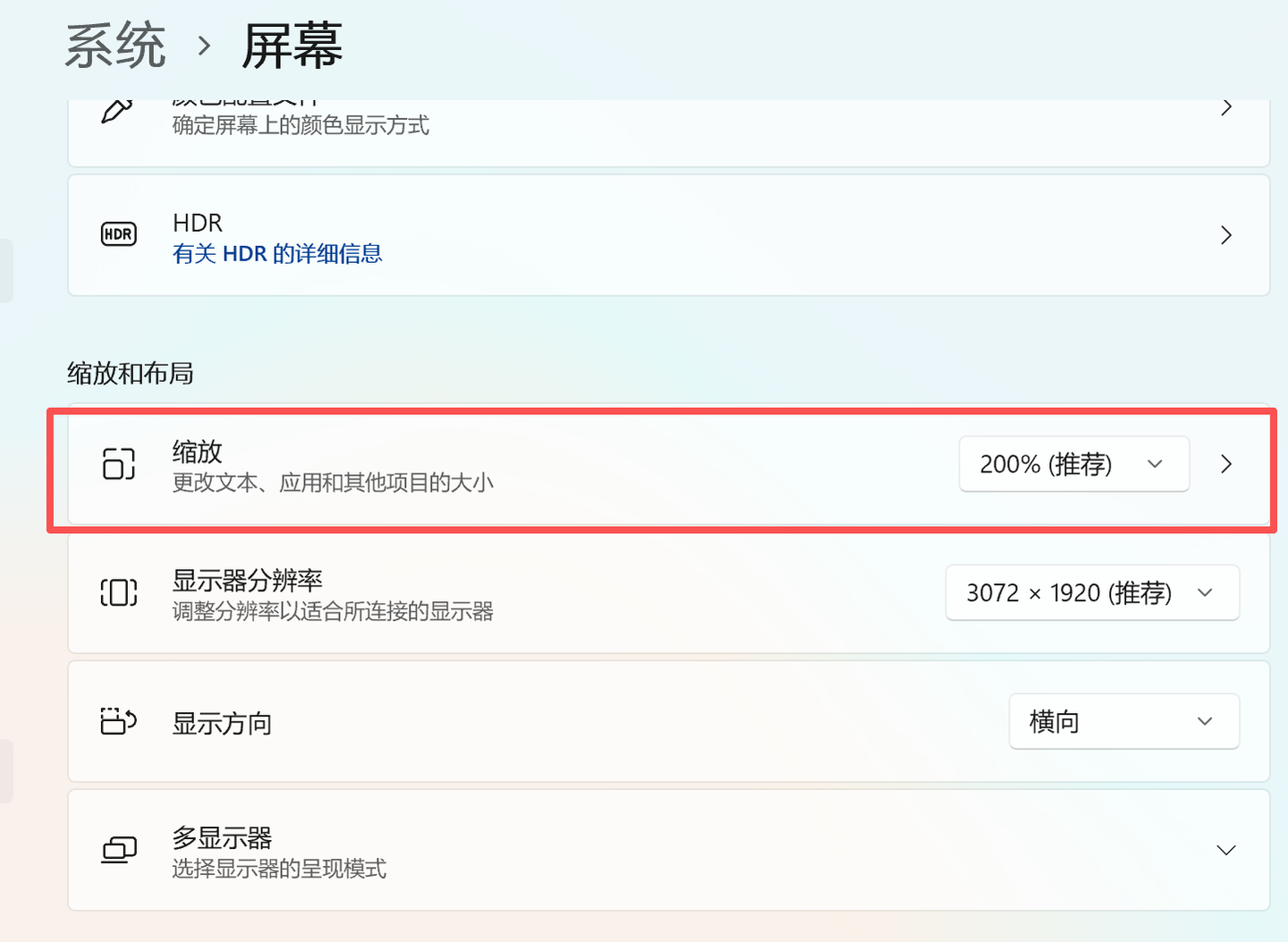
Task: Click the multiple displays (多显示器) icon
Action: point(119,850)
